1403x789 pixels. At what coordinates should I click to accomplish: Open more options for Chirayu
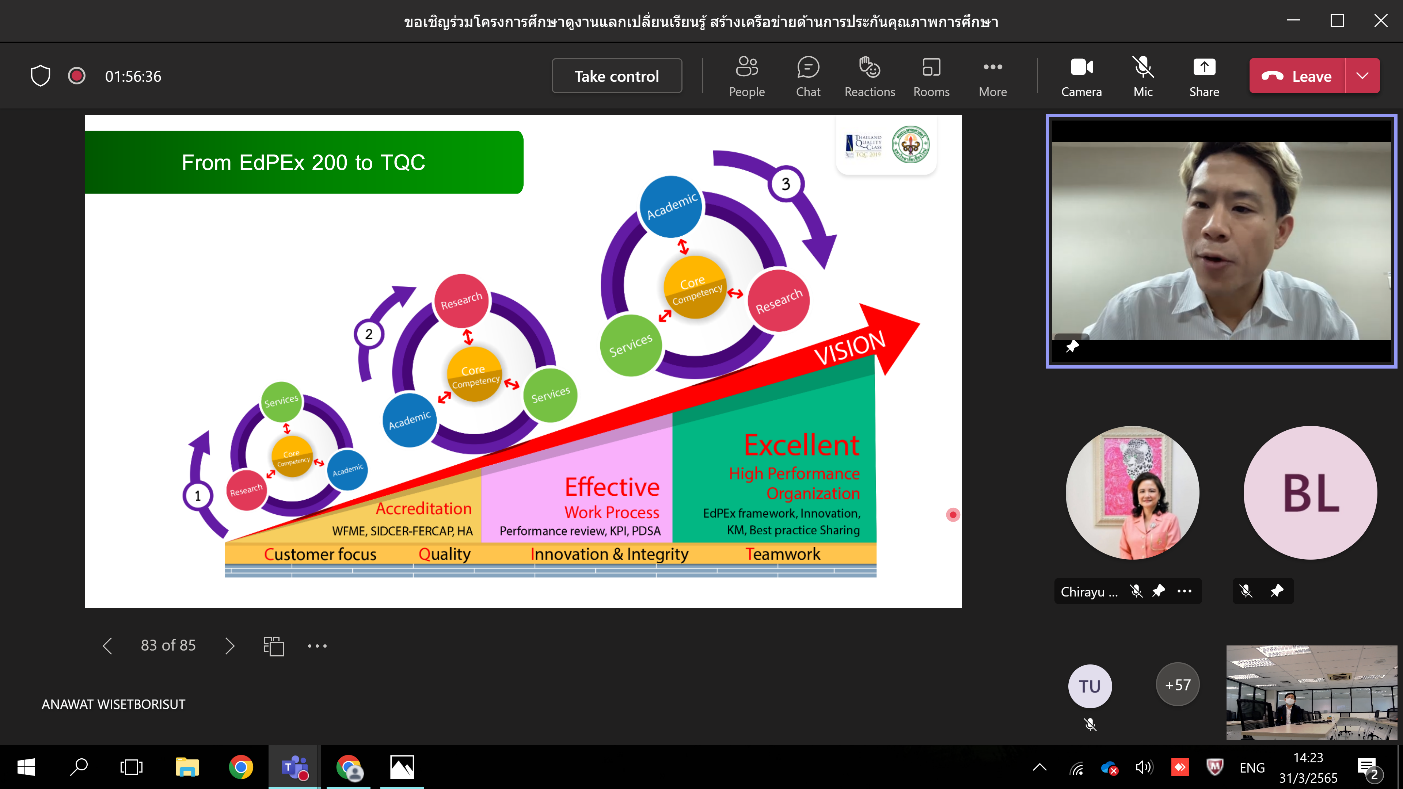1184,591
